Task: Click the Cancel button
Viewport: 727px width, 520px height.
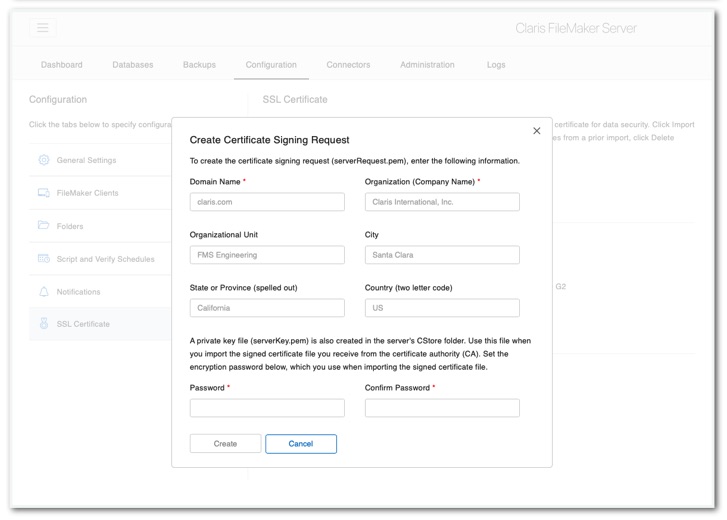Action: [301, 444]
